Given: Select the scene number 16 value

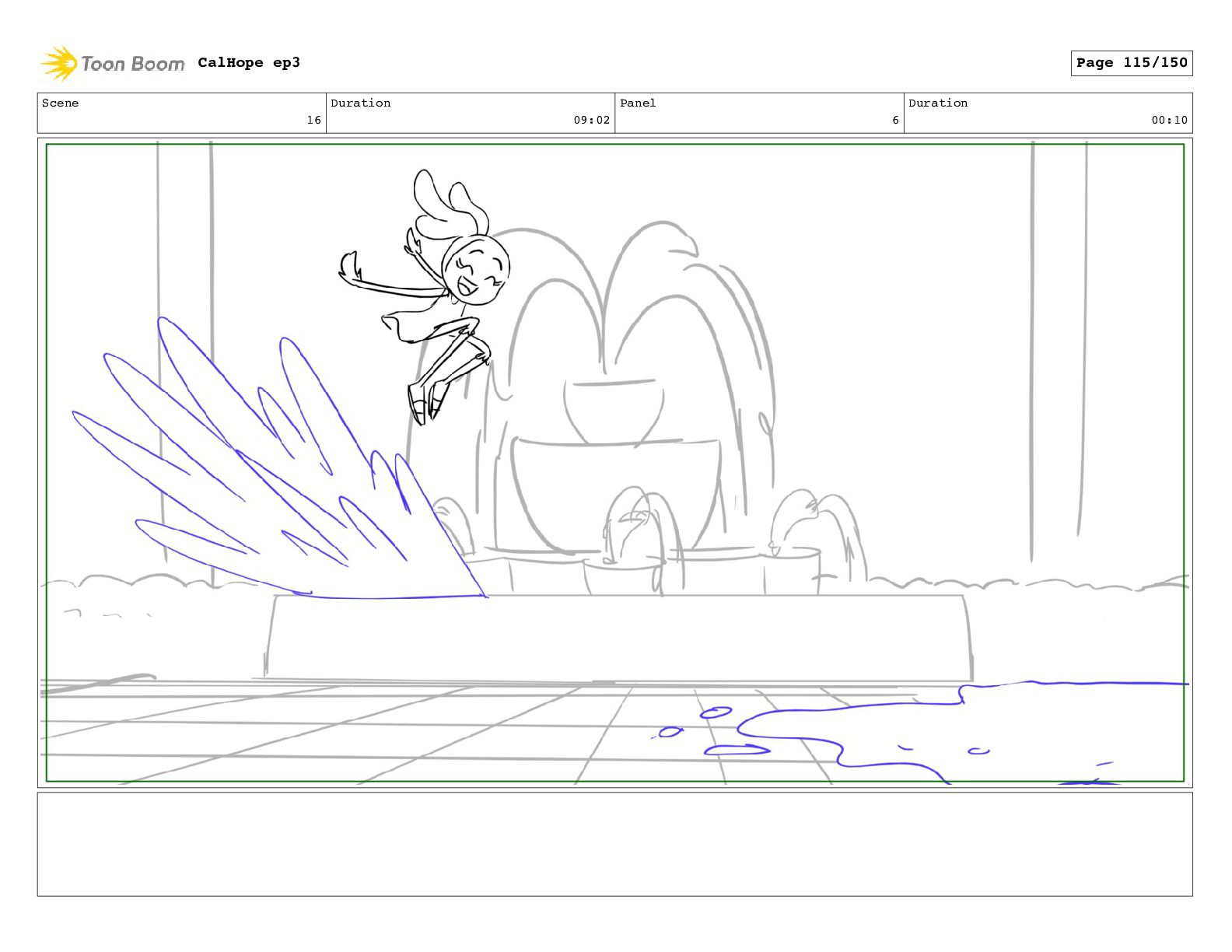Looking at the screenshot, I should pyautogui.click(x=313, y=120).
